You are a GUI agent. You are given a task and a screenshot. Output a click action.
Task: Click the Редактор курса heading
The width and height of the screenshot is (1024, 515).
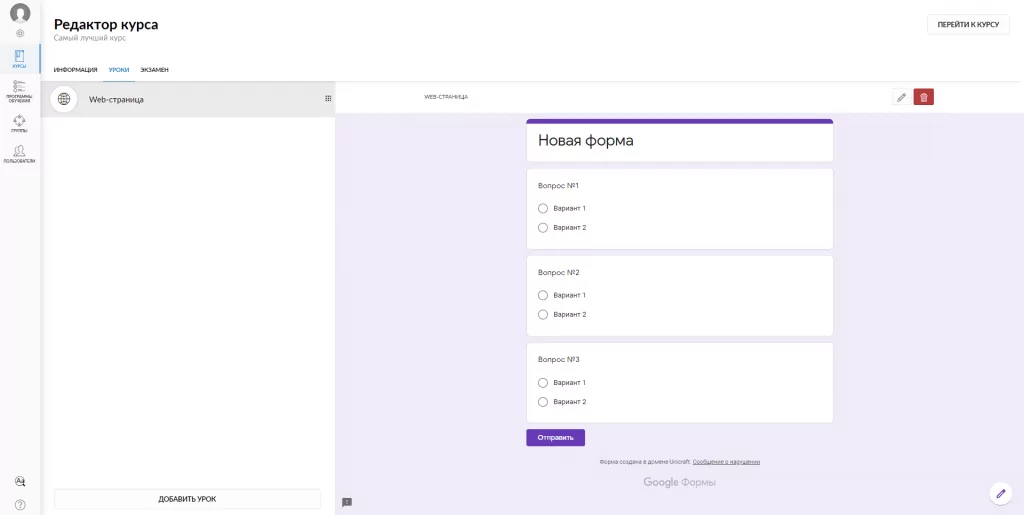coord(106,24)
